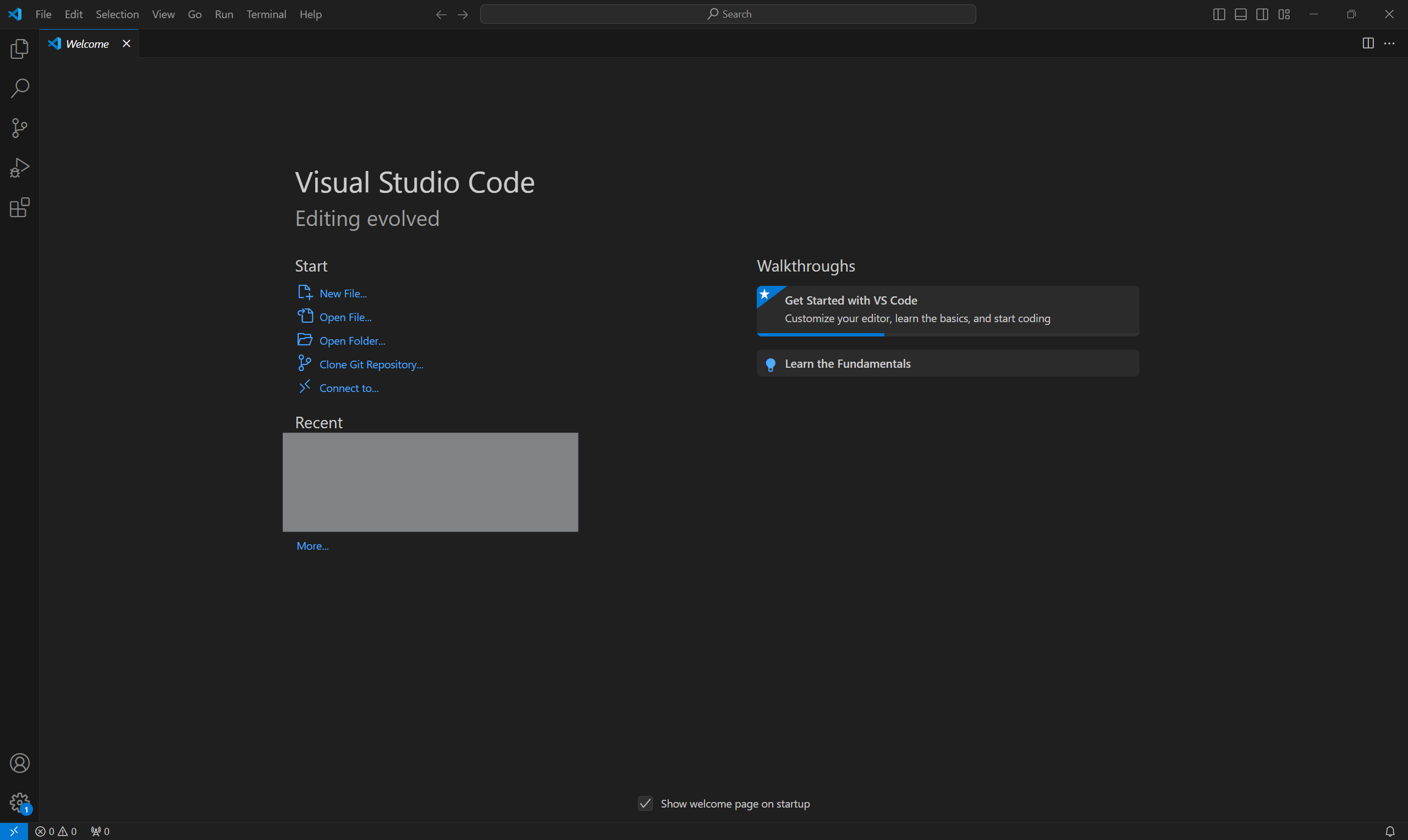
Task: Click the Search box in the title bar
Action: coord(728,14)
